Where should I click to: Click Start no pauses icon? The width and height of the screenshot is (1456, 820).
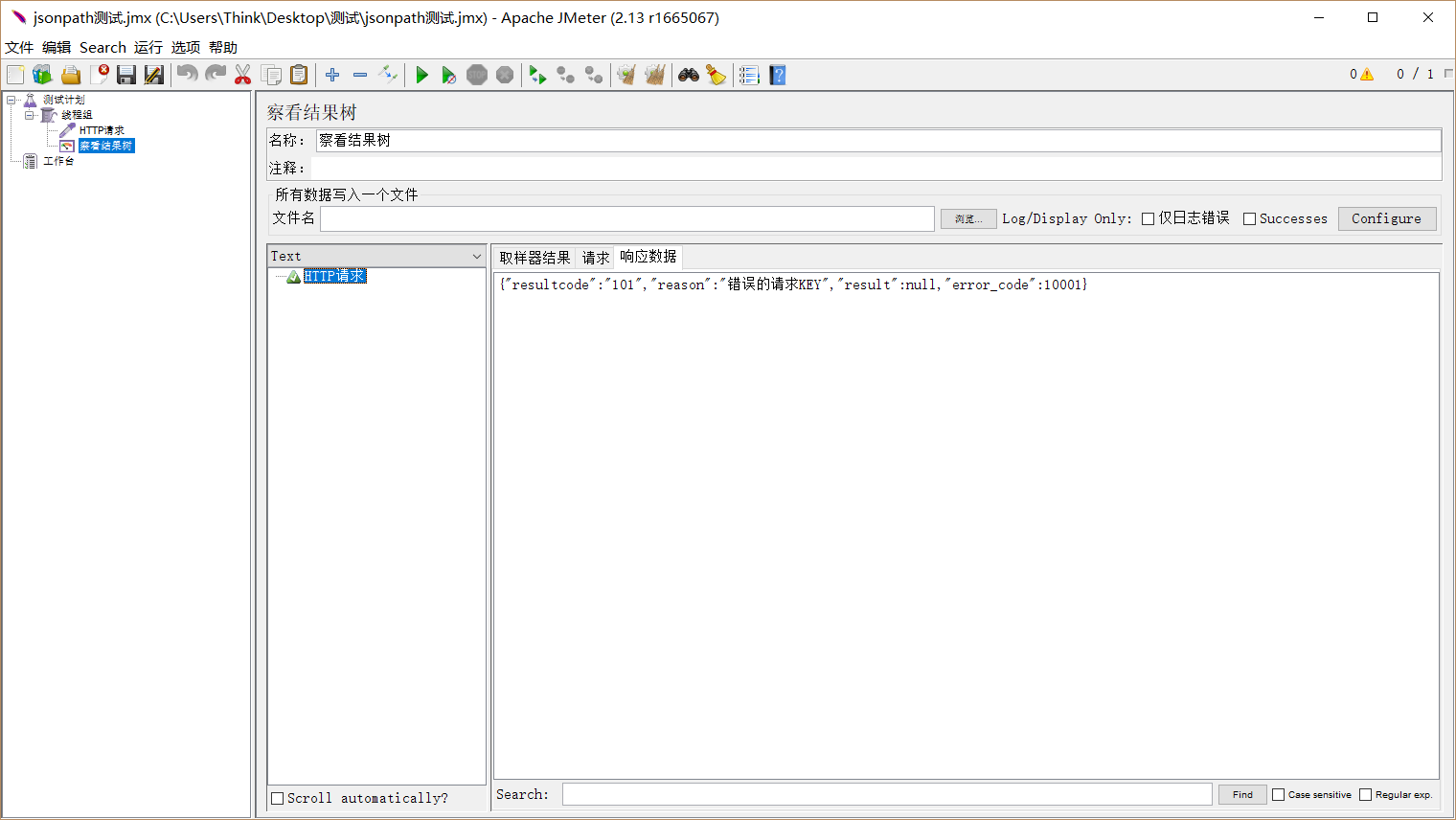click(x=448, y=75)
